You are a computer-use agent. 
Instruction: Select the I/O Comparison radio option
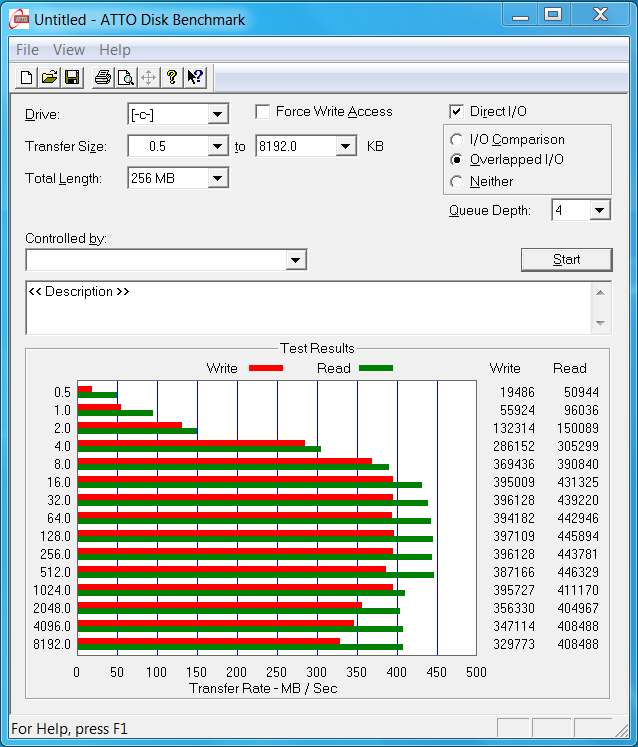457,140
